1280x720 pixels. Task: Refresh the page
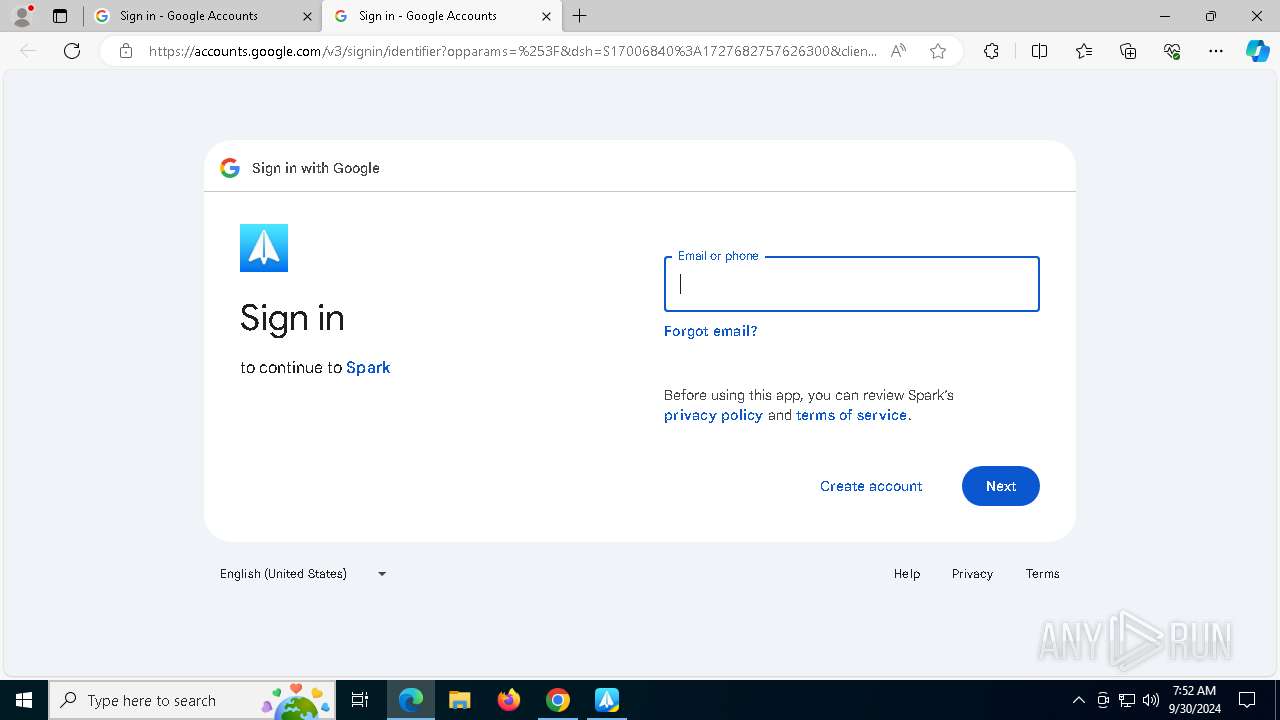(x=72, y=51)
